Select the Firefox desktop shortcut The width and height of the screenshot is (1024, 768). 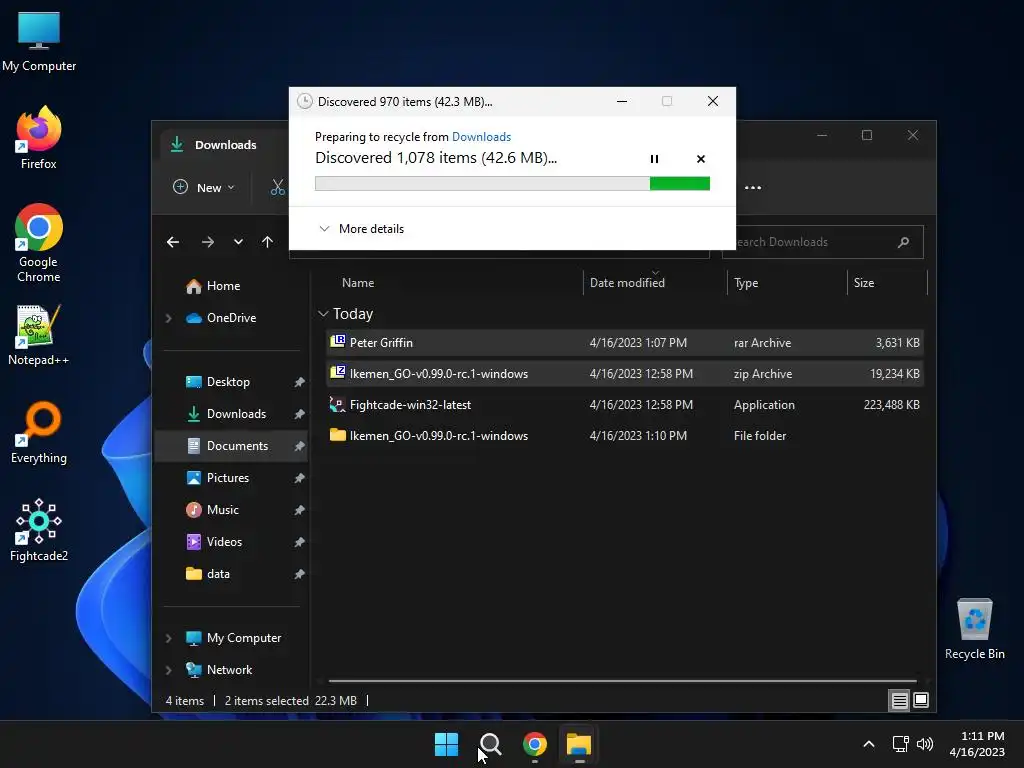pos(39,138)
